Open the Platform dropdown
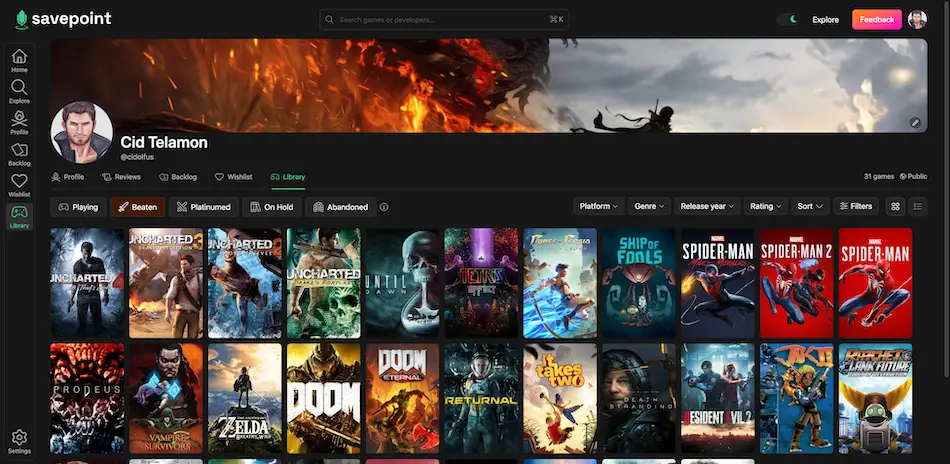This screenshot has height=464, width=950. [599, 207]
